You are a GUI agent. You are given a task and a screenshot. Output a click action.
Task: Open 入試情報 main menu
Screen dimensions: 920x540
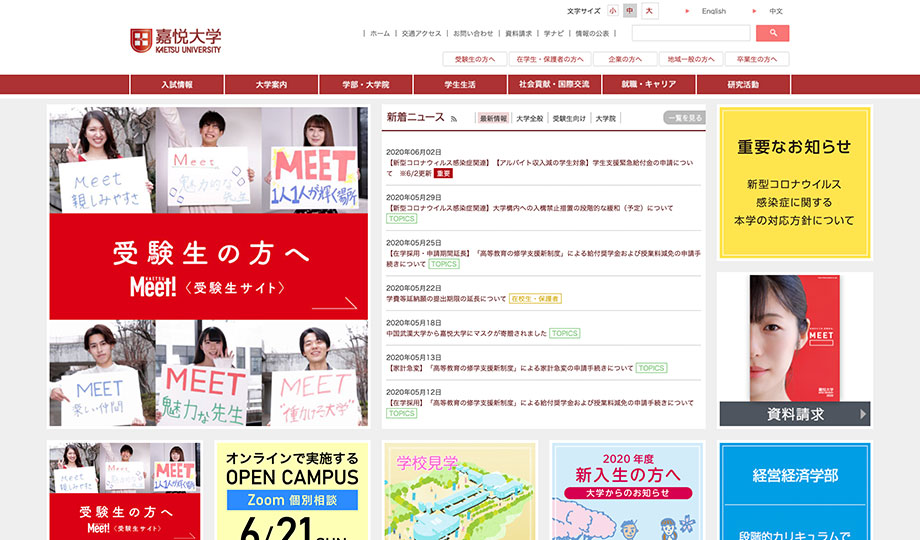click(x=177, y=85)
